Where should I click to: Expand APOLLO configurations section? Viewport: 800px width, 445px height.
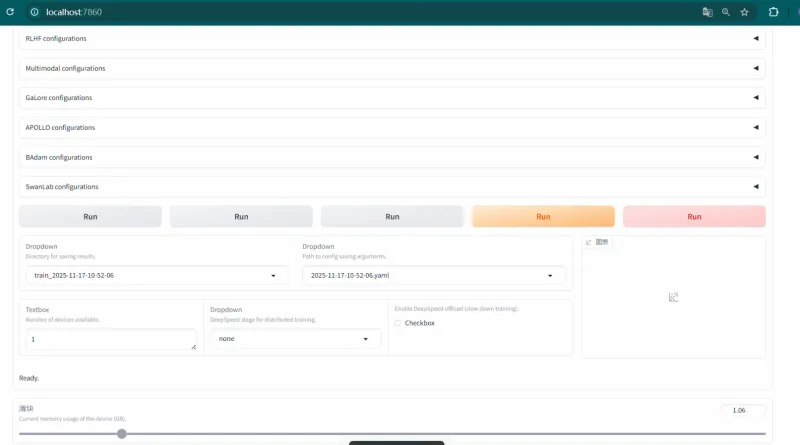[392, 128]
